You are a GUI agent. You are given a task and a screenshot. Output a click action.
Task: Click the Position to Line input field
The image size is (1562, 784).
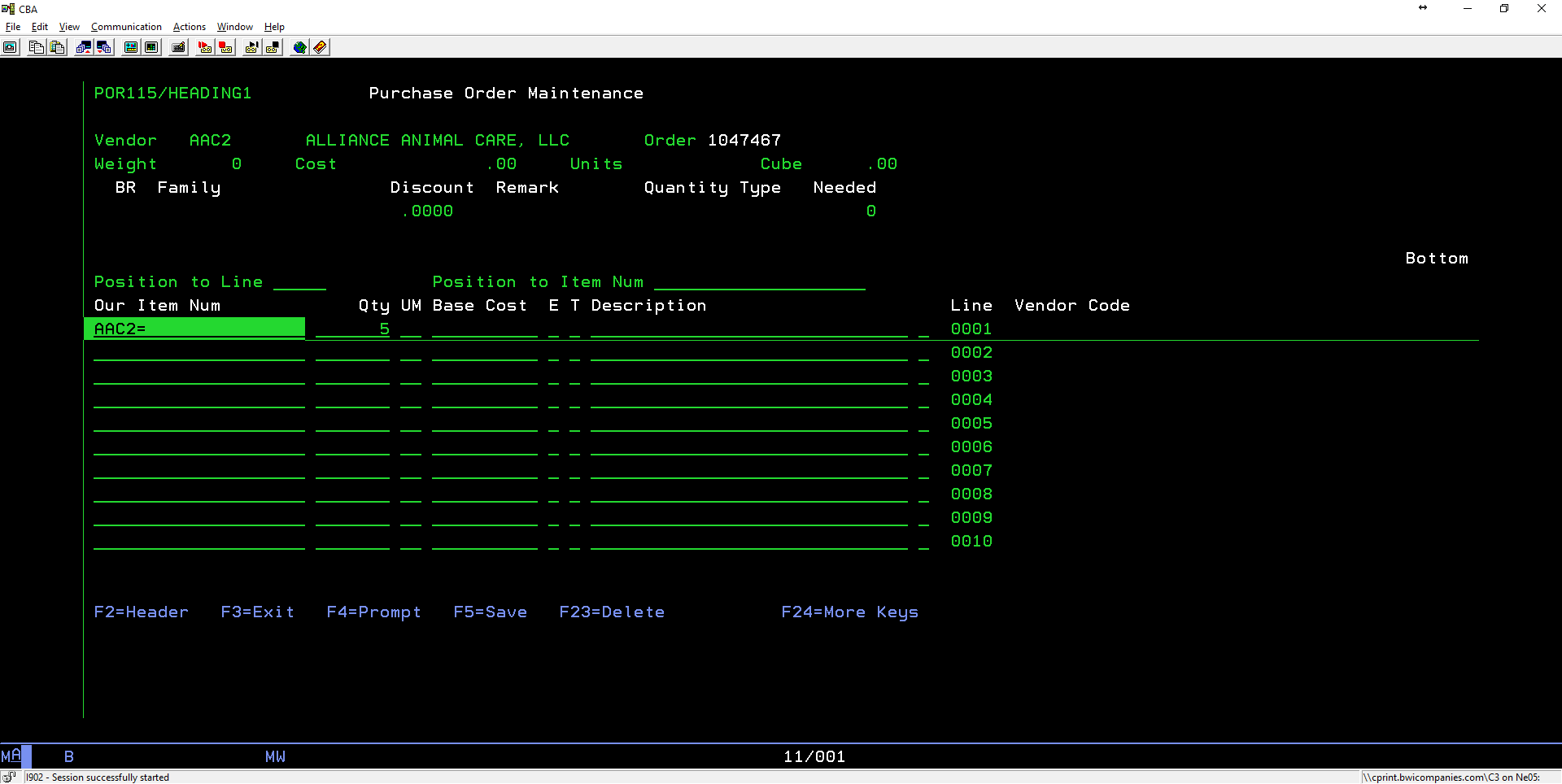(299, 282)
